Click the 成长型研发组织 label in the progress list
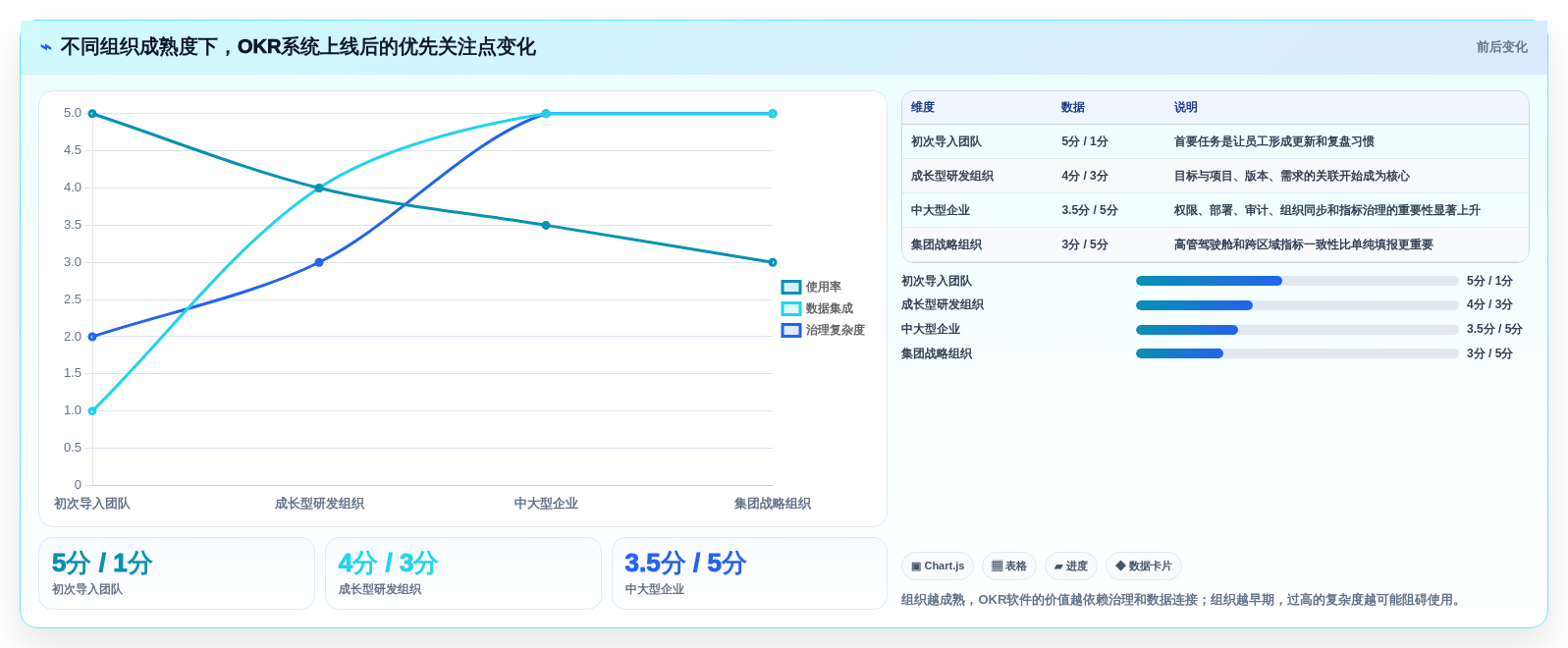This screenshot has height=648, width=1568. click(943, 305)
